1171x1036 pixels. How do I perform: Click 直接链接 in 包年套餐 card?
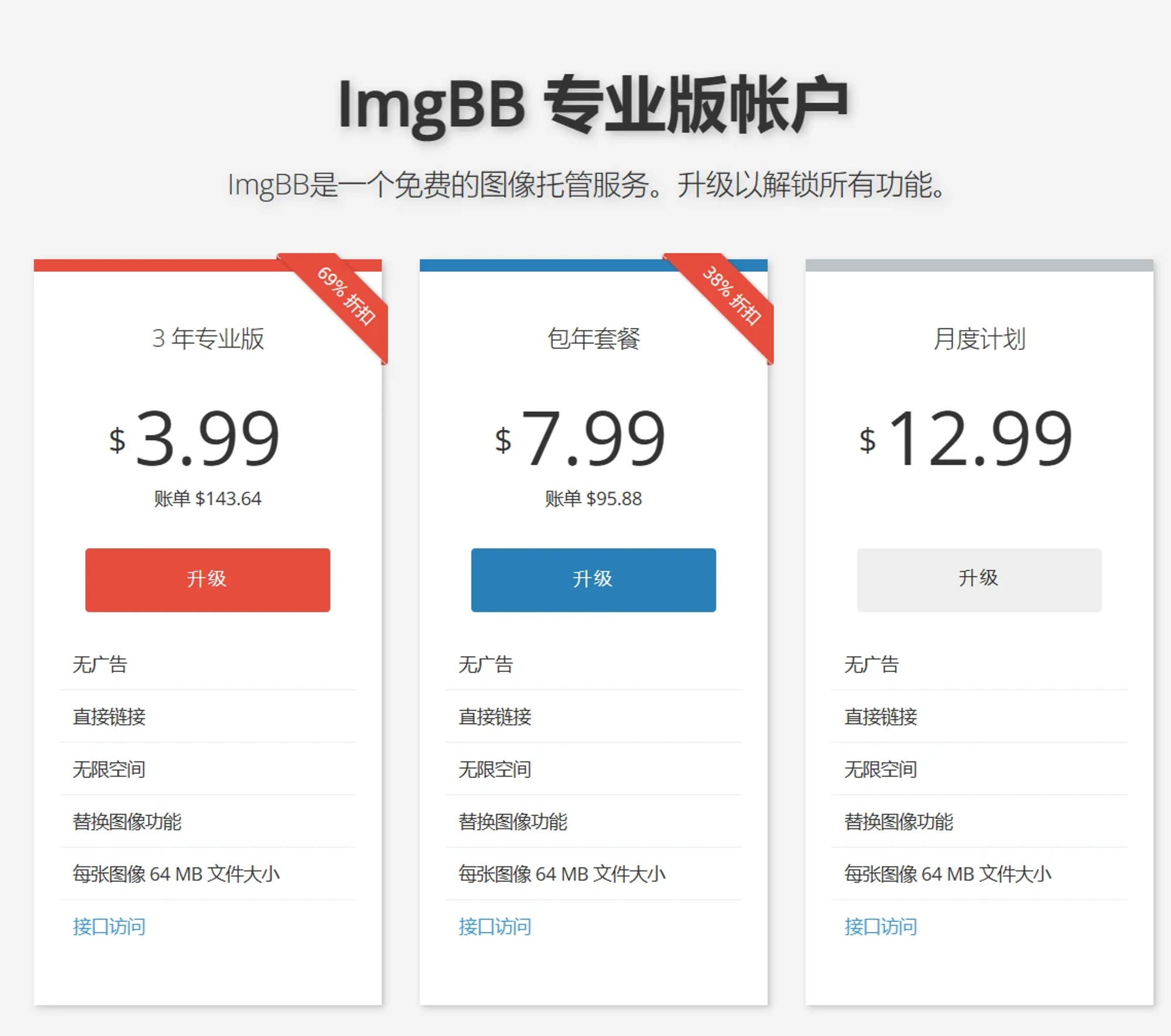[x=495, y=717]
